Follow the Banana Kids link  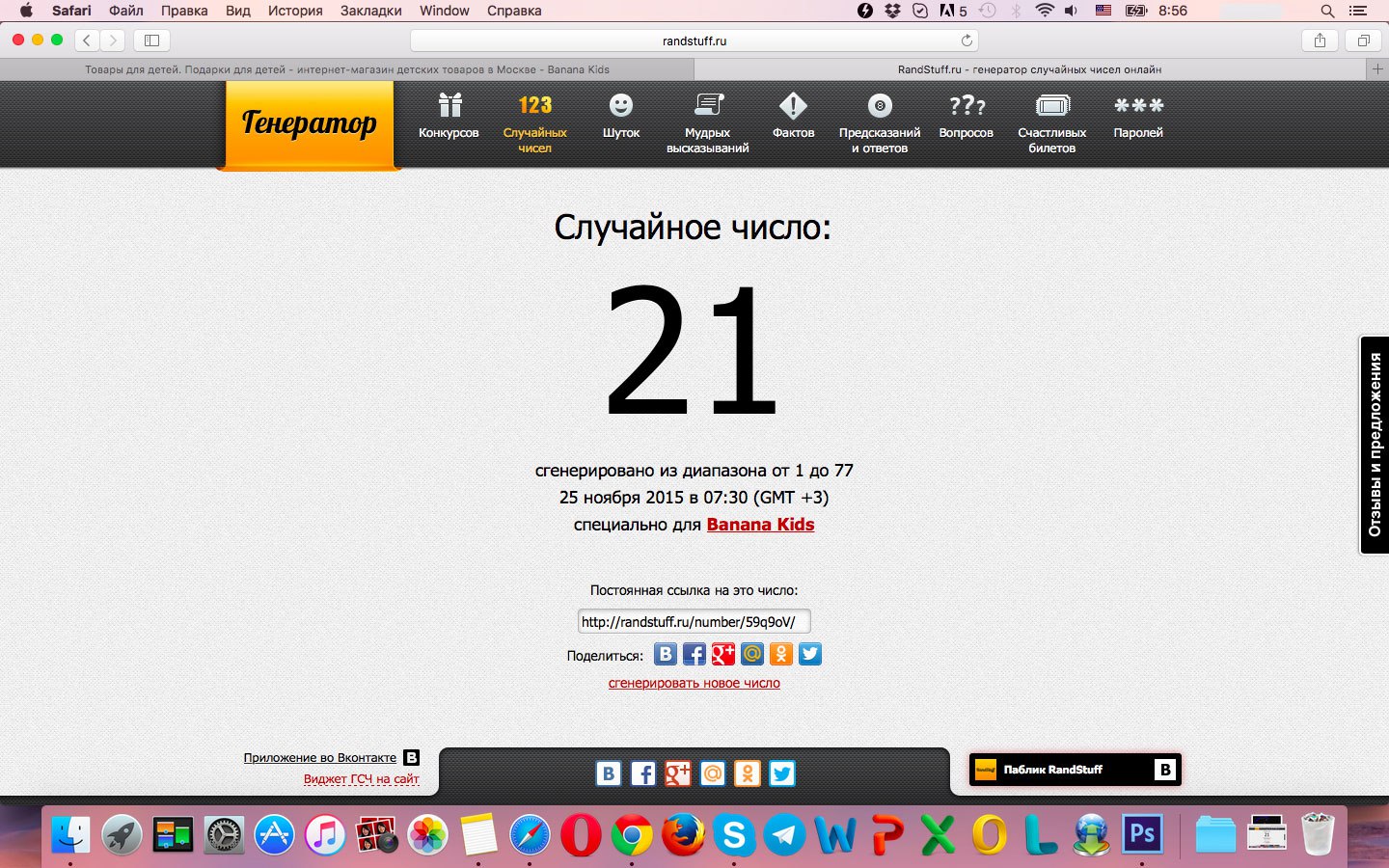click(760, 525)
